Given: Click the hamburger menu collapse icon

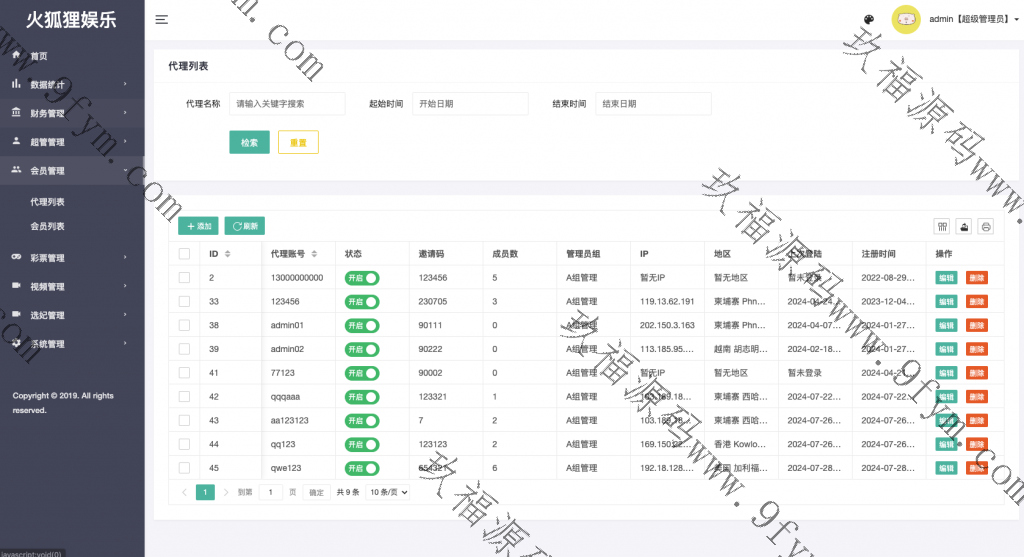Looking at the screenshot, I should [161, 19].
